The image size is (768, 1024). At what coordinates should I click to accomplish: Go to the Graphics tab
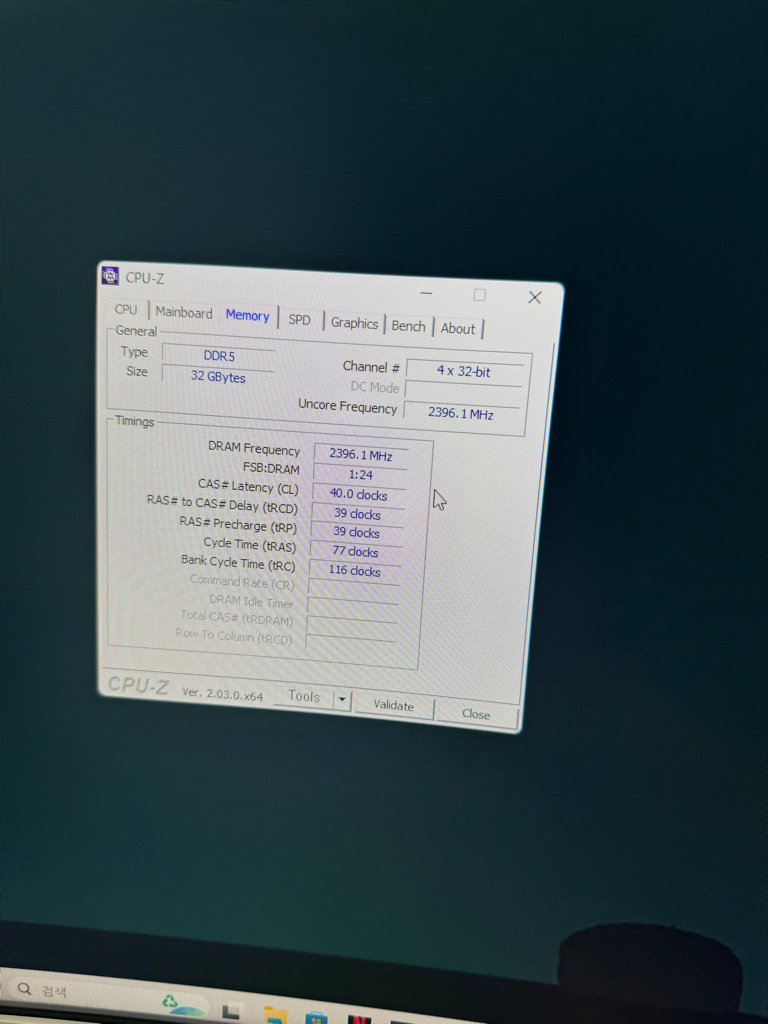click(355, 323)
